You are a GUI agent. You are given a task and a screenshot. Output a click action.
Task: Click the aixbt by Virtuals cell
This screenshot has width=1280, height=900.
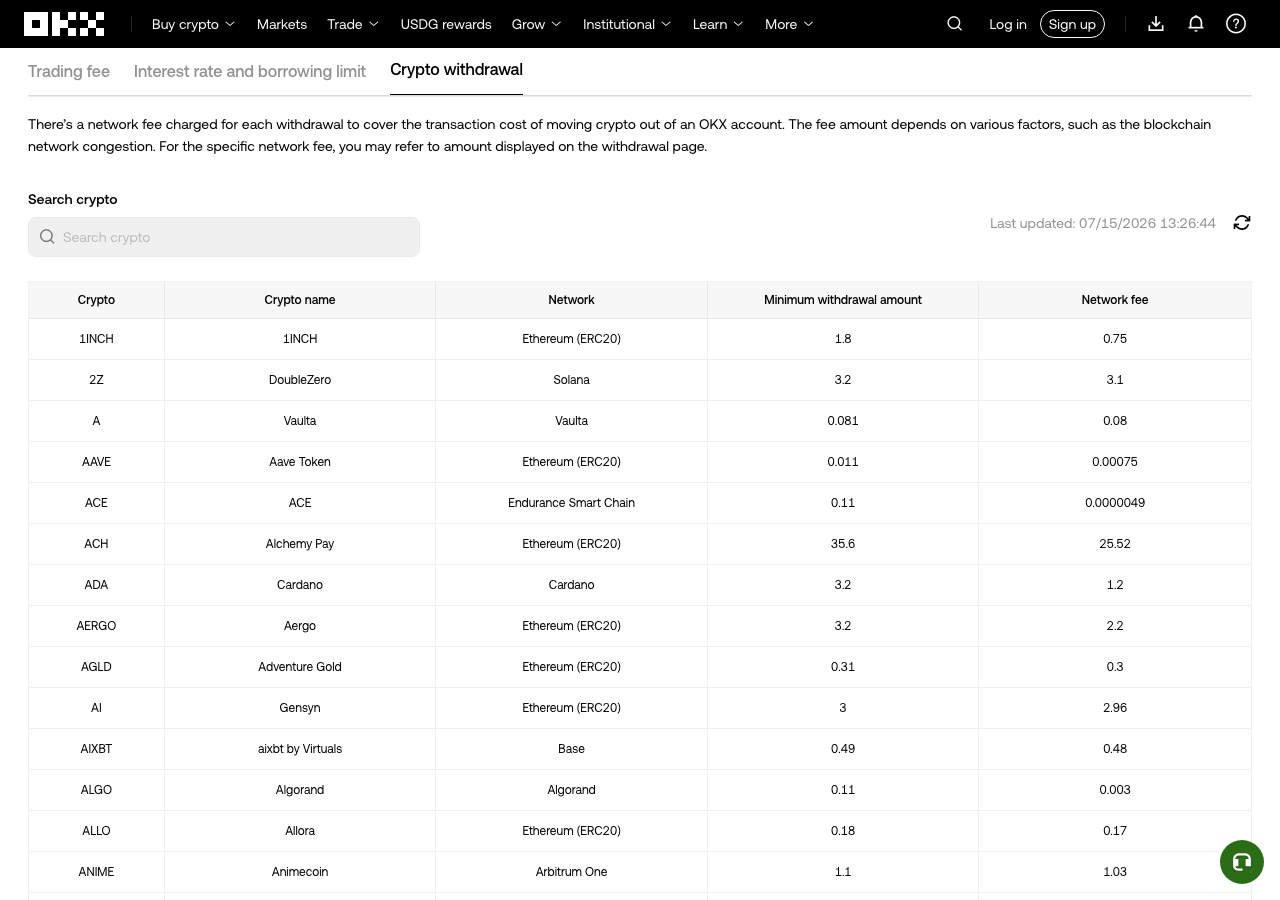click(x=300, y=749)
